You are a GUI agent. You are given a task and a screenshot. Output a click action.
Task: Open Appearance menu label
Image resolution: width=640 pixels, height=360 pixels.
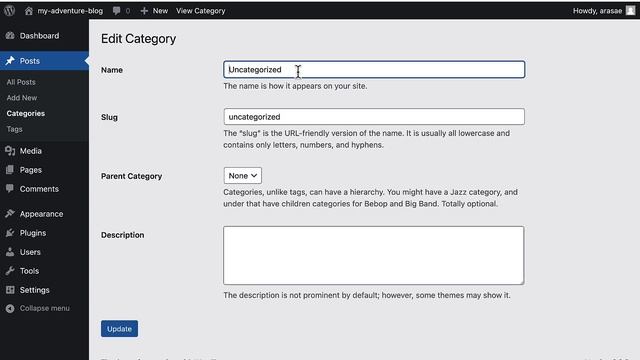point(41,214)
